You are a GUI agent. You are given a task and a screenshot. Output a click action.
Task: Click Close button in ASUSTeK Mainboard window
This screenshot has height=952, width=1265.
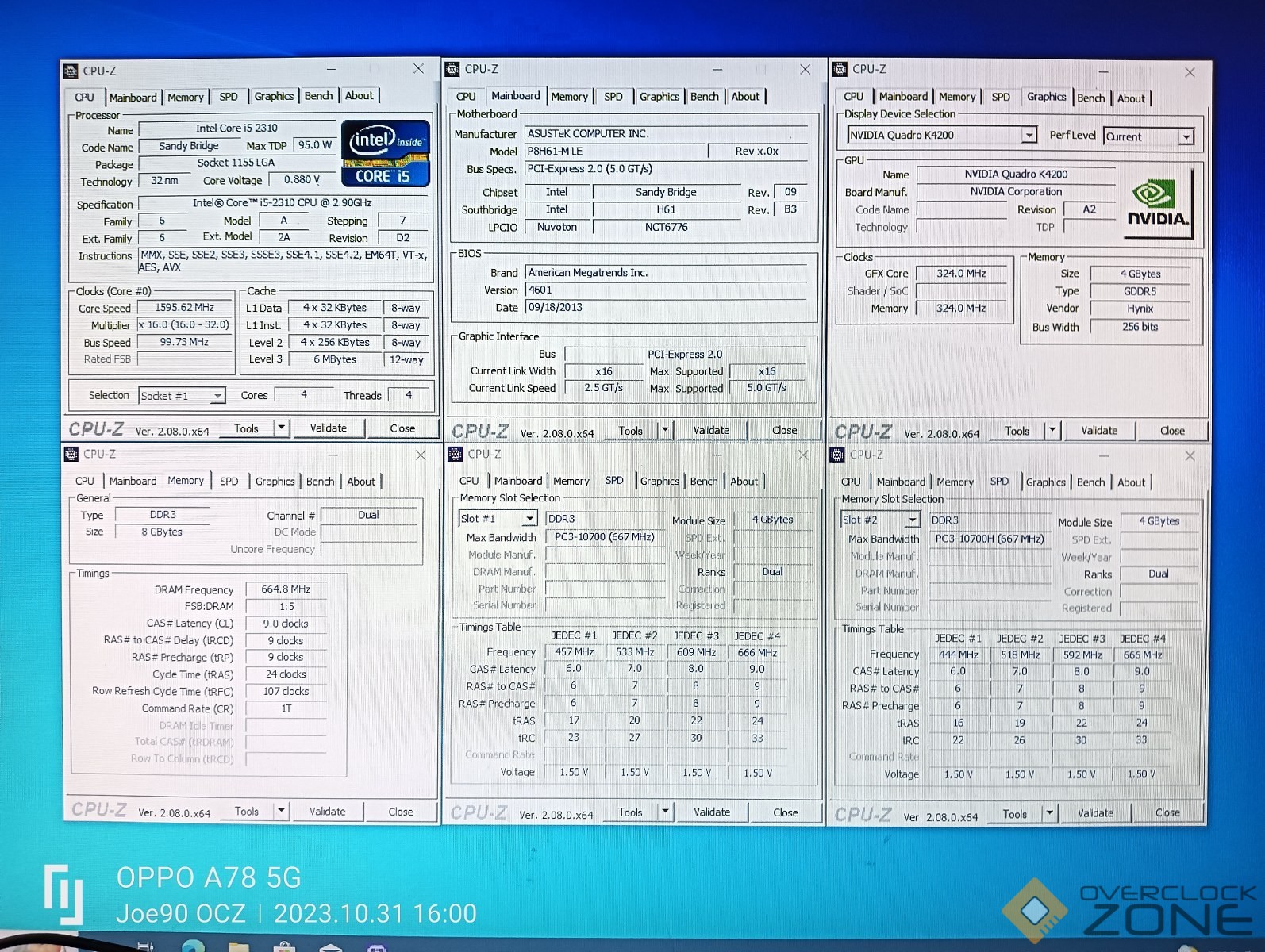784,430
